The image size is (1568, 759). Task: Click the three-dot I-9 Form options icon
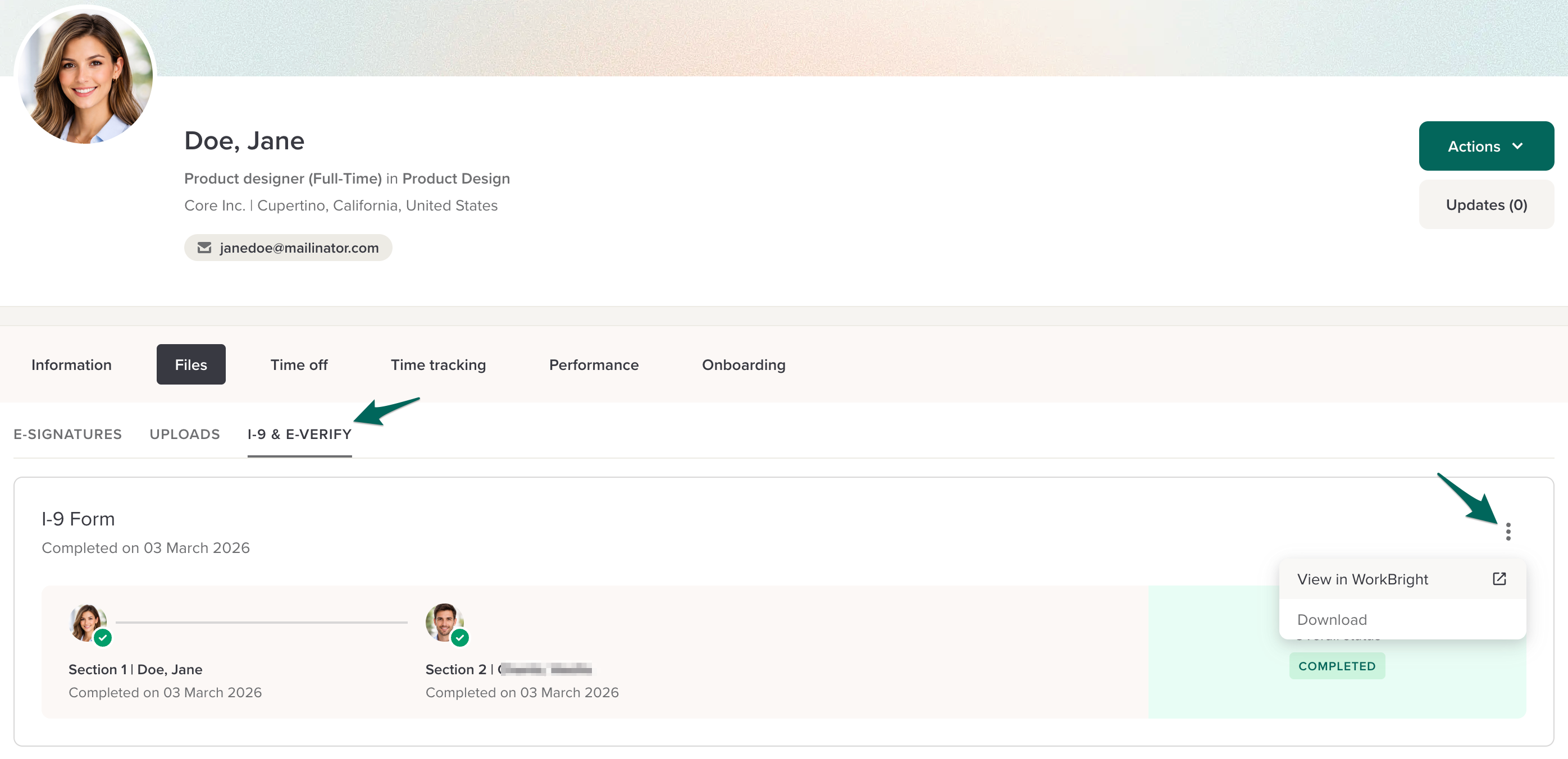point(1508,532)
